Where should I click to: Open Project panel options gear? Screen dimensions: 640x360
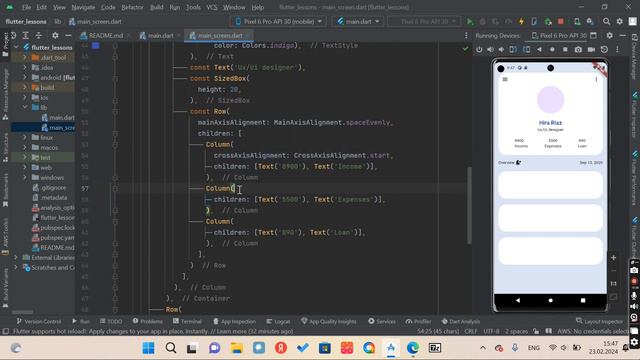click(55, 36)
